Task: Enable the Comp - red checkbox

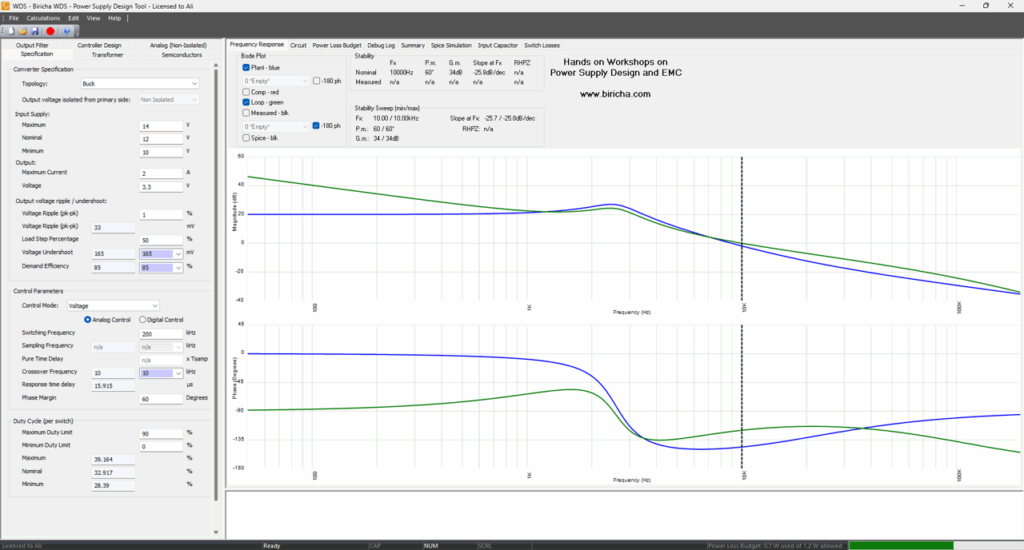Action: tap(247, 91)
